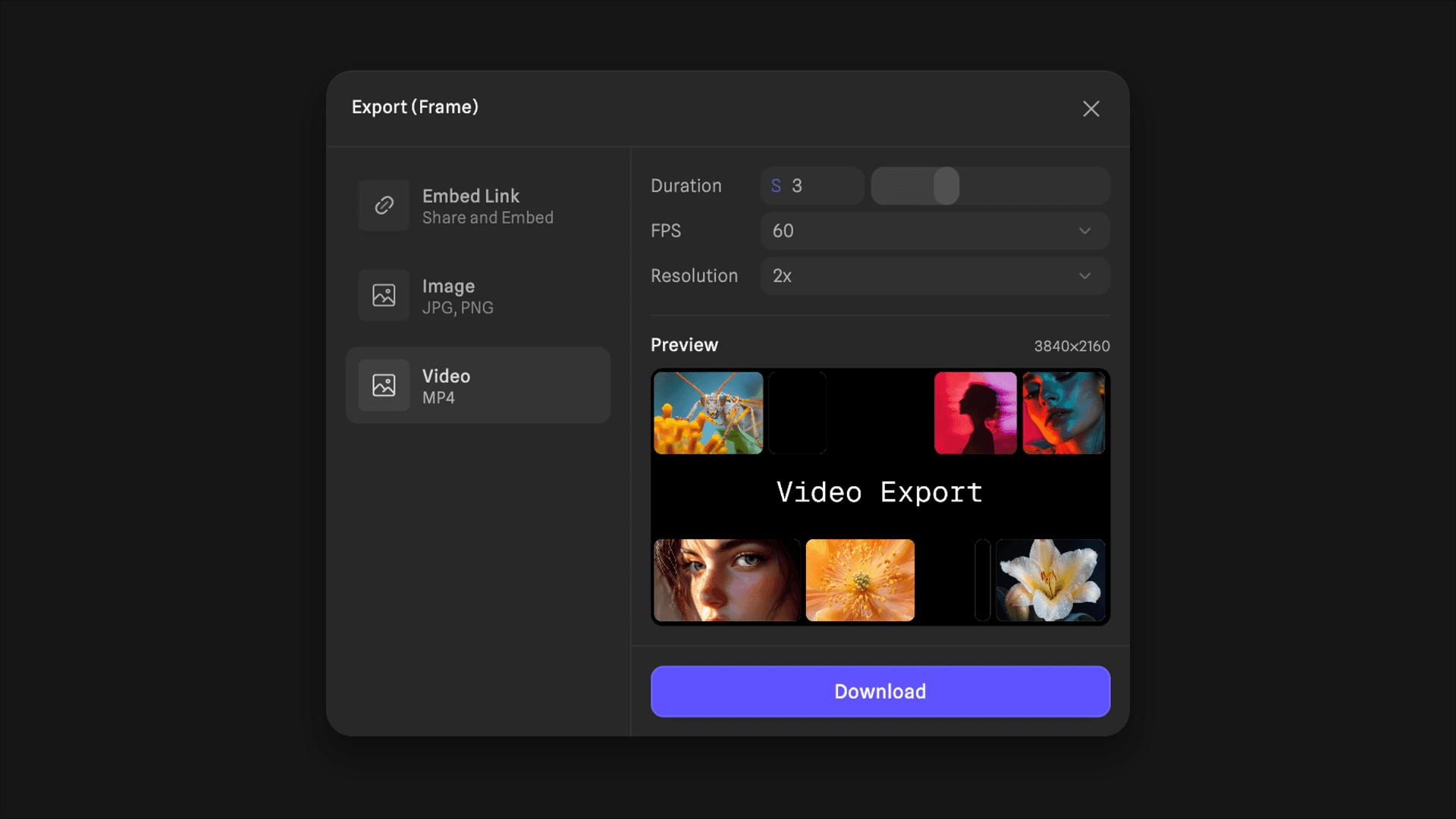Click the Duration value input field

tap(812, 186)
